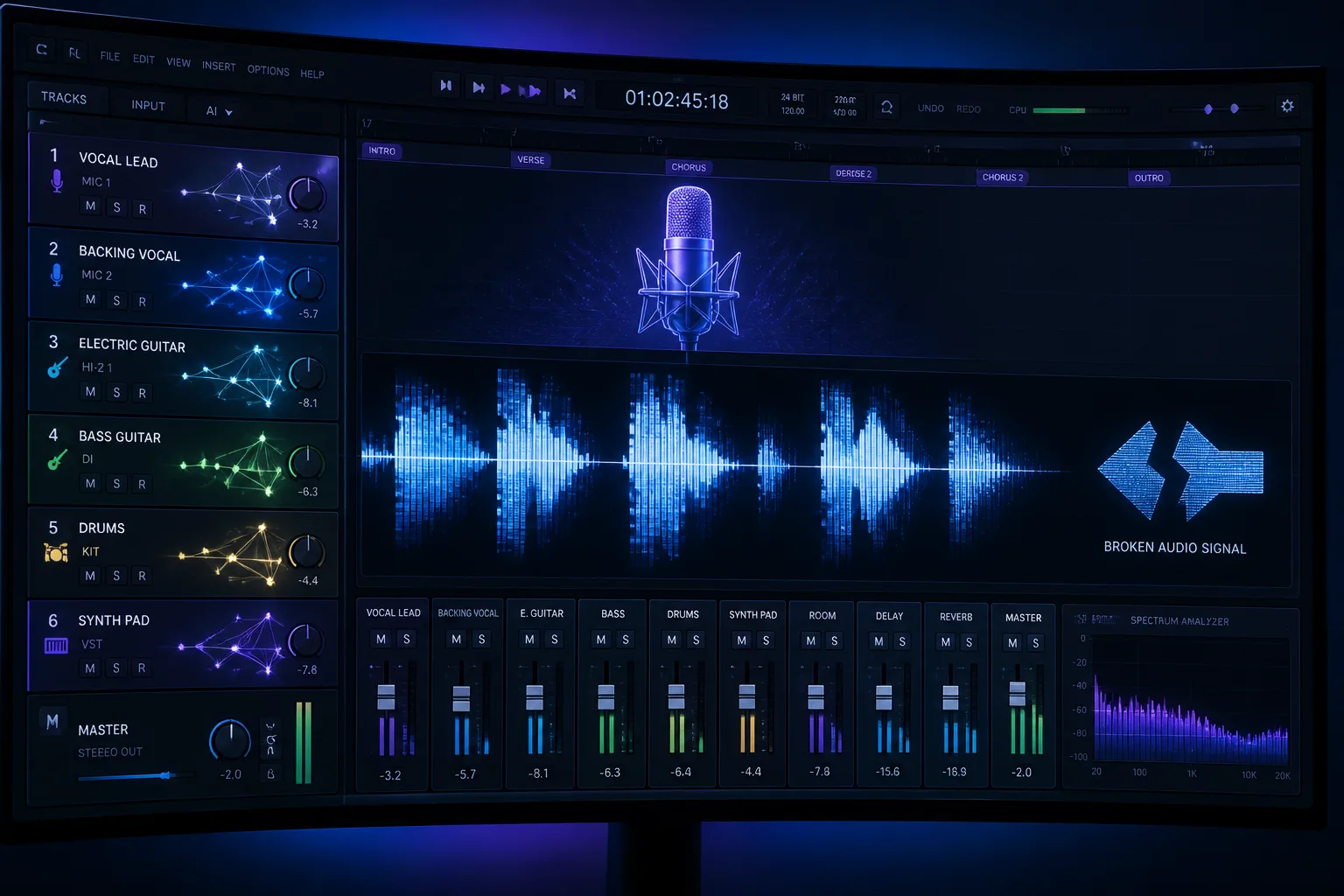Image resolution: width=1344 pixels, height=896 pixels.
Task: Click the Drums constellation visualizer
Action: tap(232, 556)
